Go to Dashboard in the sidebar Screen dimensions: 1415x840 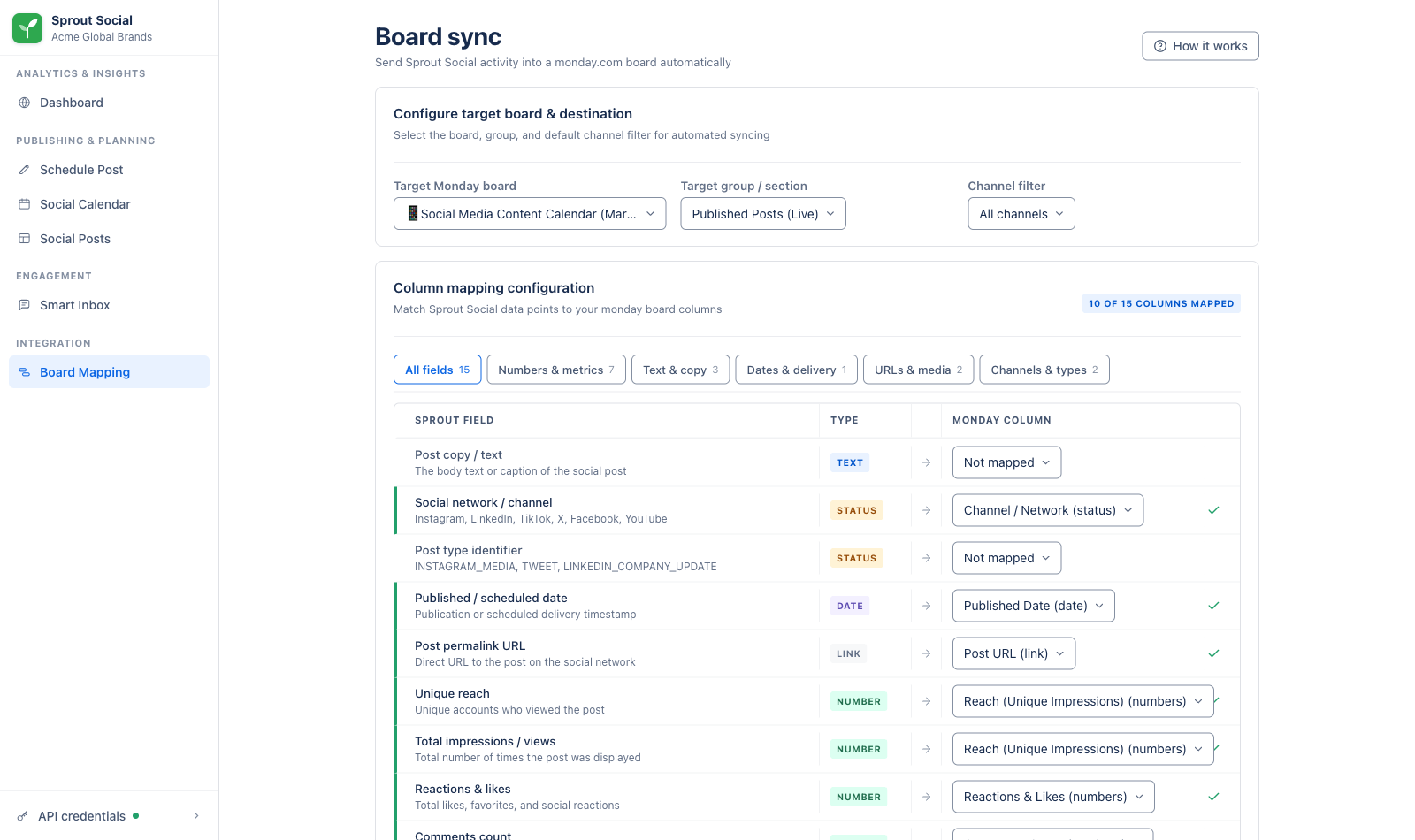[109, 103]
